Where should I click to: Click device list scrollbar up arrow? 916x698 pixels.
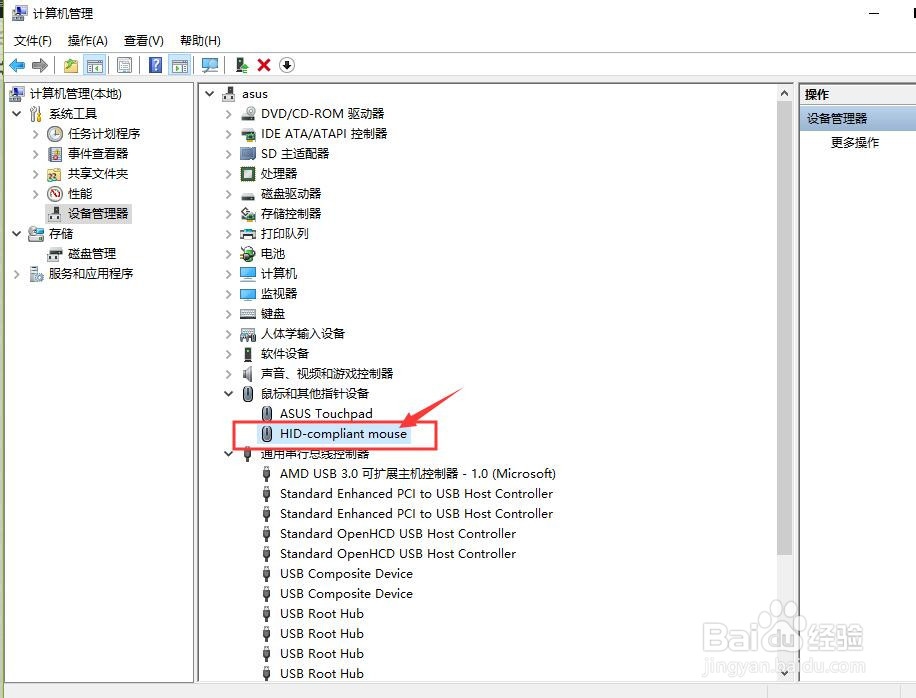784,93
